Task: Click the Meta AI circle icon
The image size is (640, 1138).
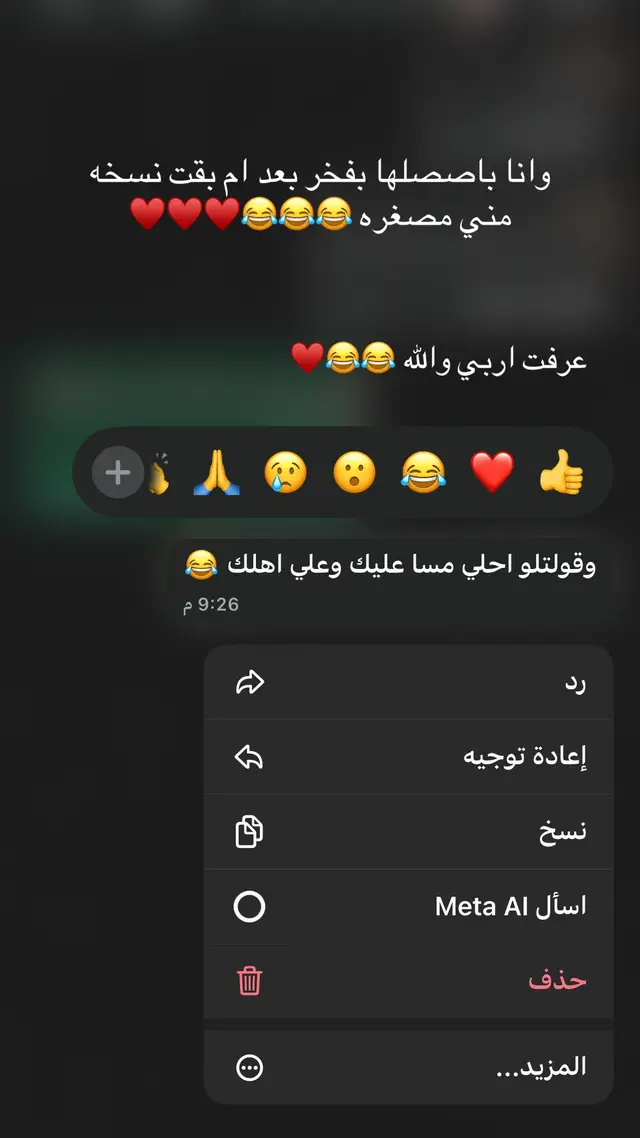Action: tap(250, 907)
